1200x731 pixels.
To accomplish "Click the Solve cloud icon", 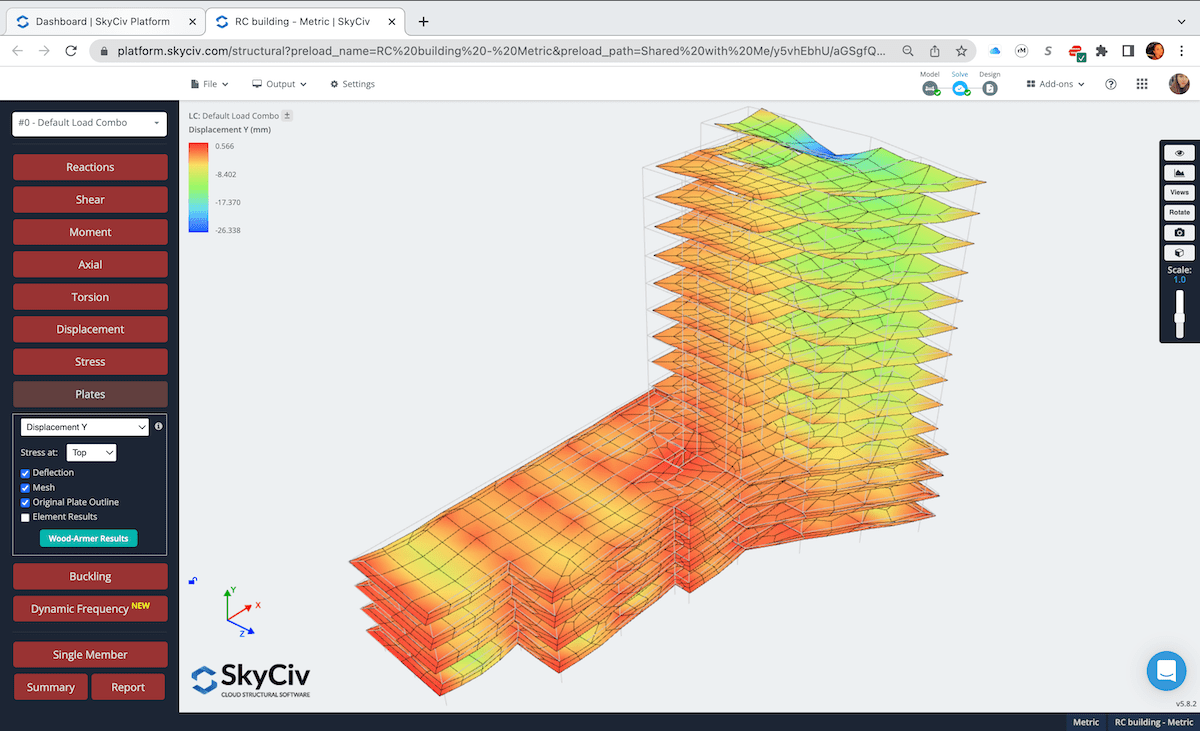I will point(960,88).
